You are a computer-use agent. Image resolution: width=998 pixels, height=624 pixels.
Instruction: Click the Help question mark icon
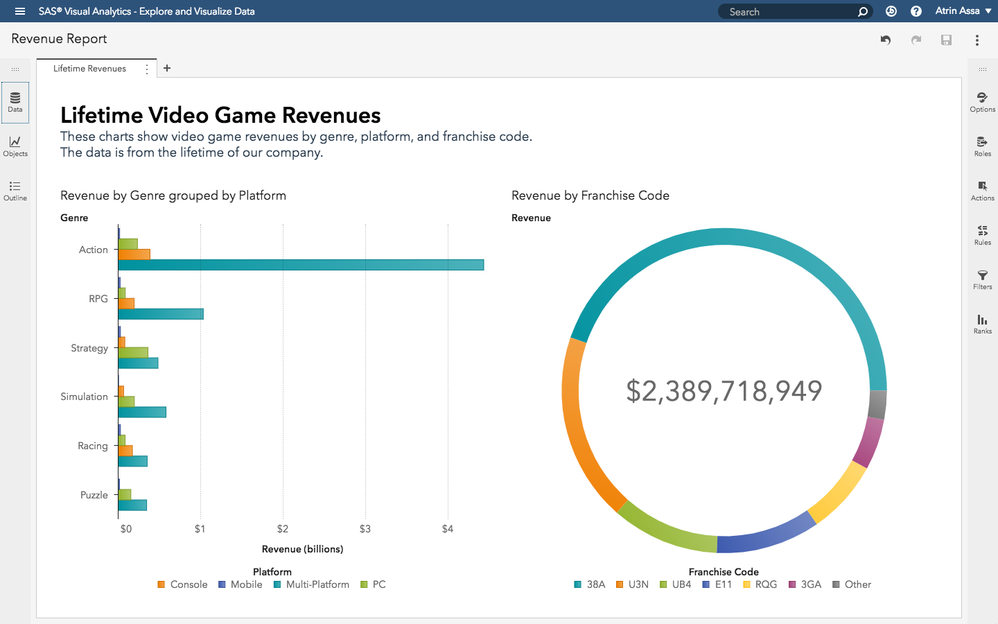(x=916, y=11)
